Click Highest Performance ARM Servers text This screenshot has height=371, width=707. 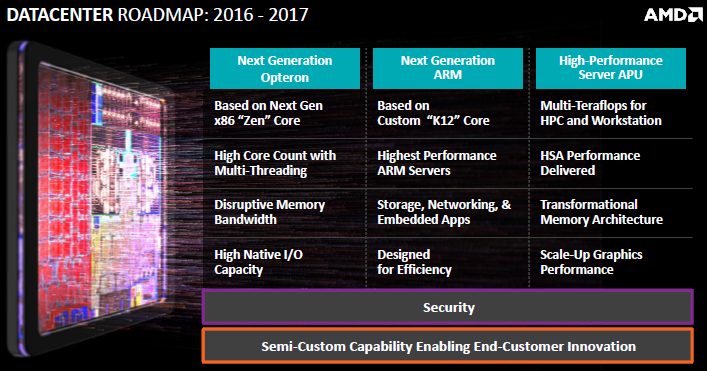pyautogui.click(x=436, y=163)
